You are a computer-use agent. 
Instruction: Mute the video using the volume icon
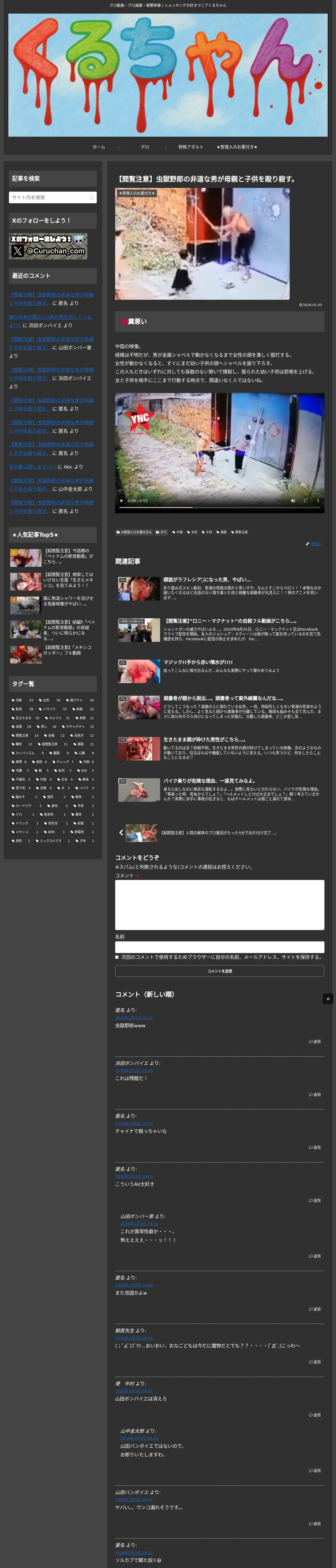[293, 500]
